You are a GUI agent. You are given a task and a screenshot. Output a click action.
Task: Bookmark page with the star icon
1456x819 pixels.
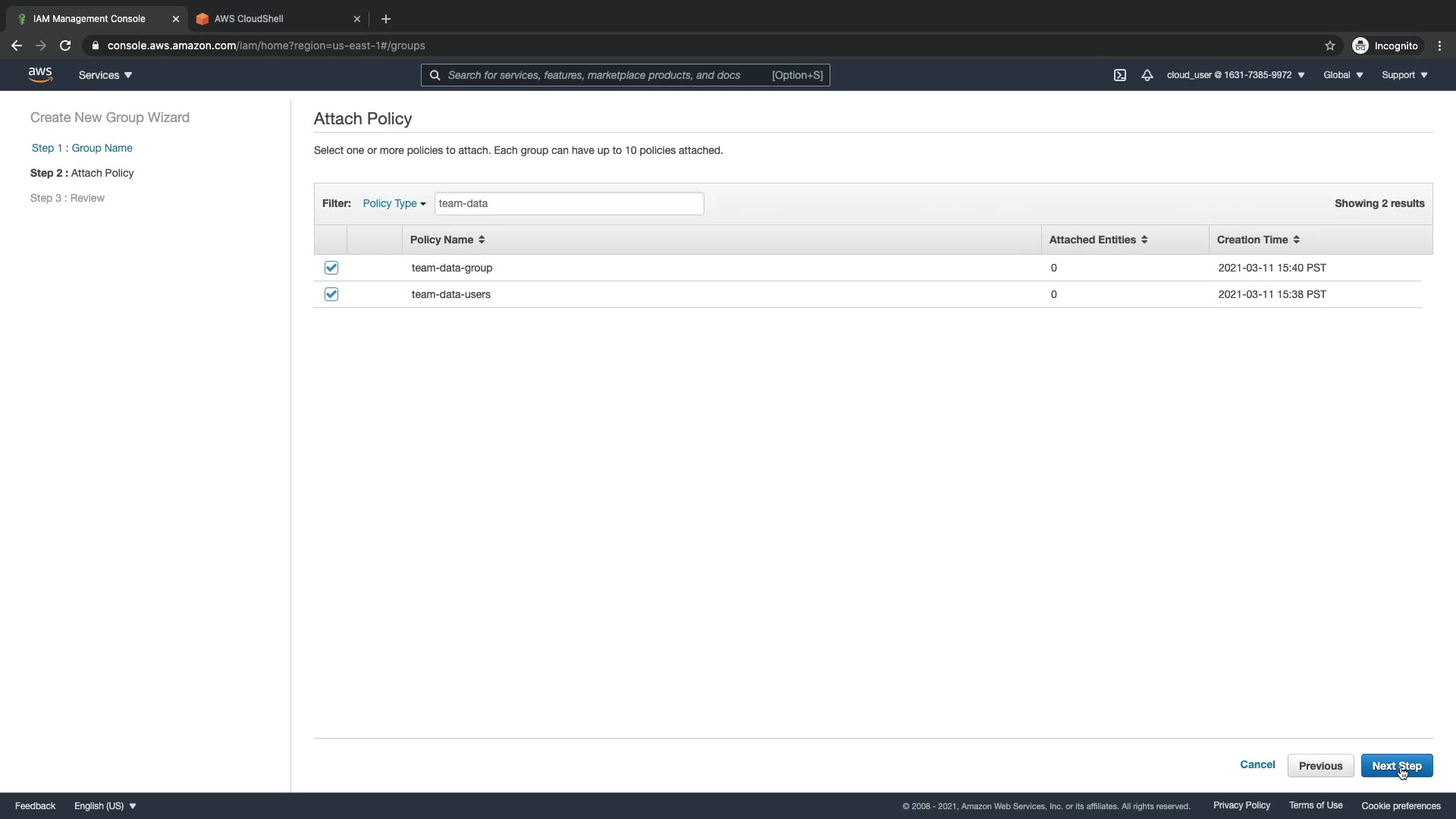tap(1329, 45)
